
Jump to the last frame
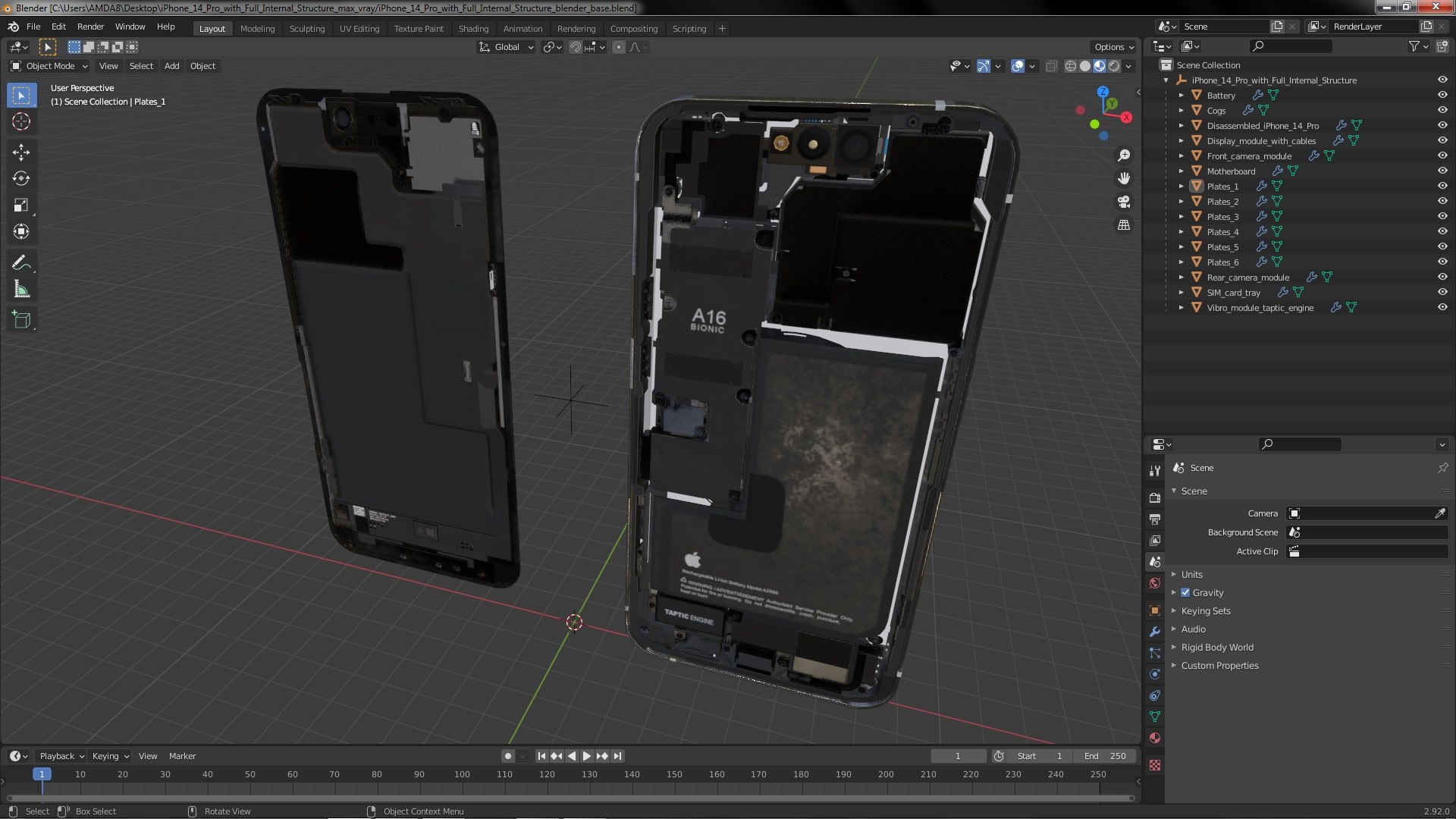[x=617, y=757]
